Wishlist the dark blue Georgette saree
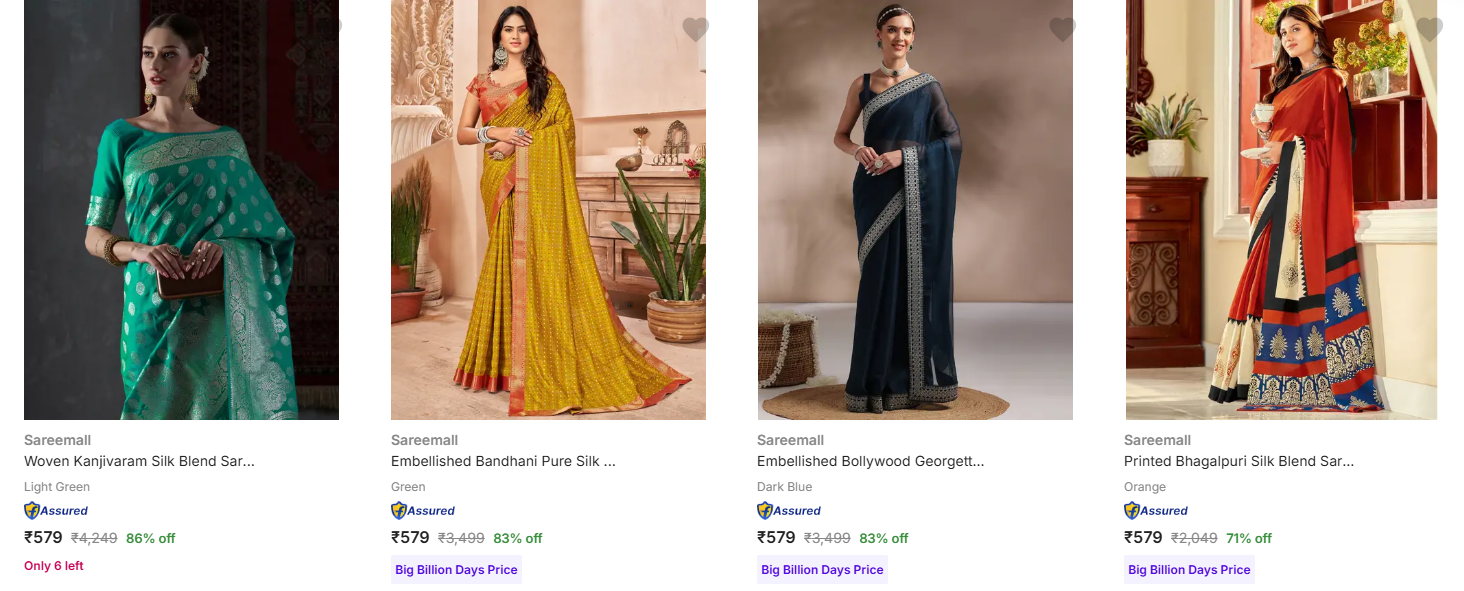The width and height of the screenshot is (1464, 591). pyautogui.click(x=1062, y=30)
